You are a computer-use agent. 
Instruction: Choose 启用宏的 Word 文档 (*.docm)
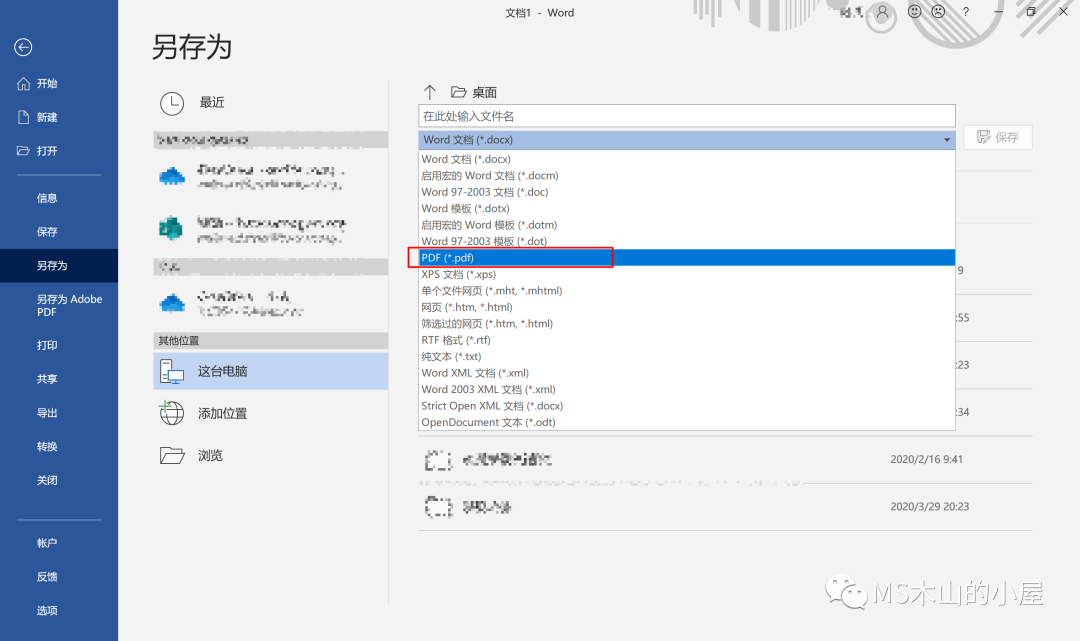(687, 176)
